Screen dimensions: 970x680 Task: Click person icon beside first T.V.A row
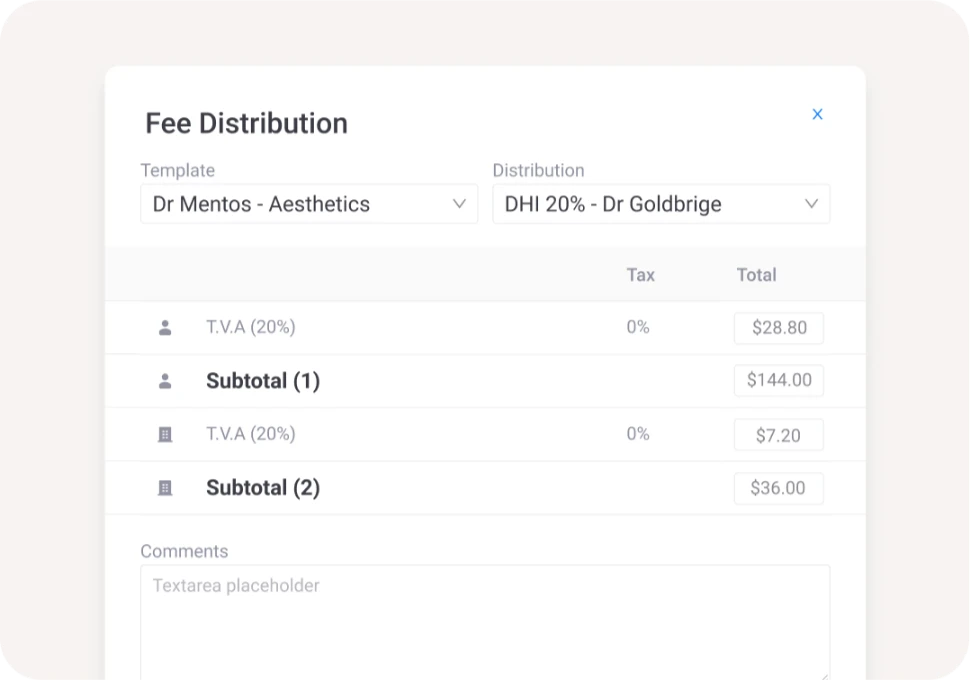pos(166,327)
